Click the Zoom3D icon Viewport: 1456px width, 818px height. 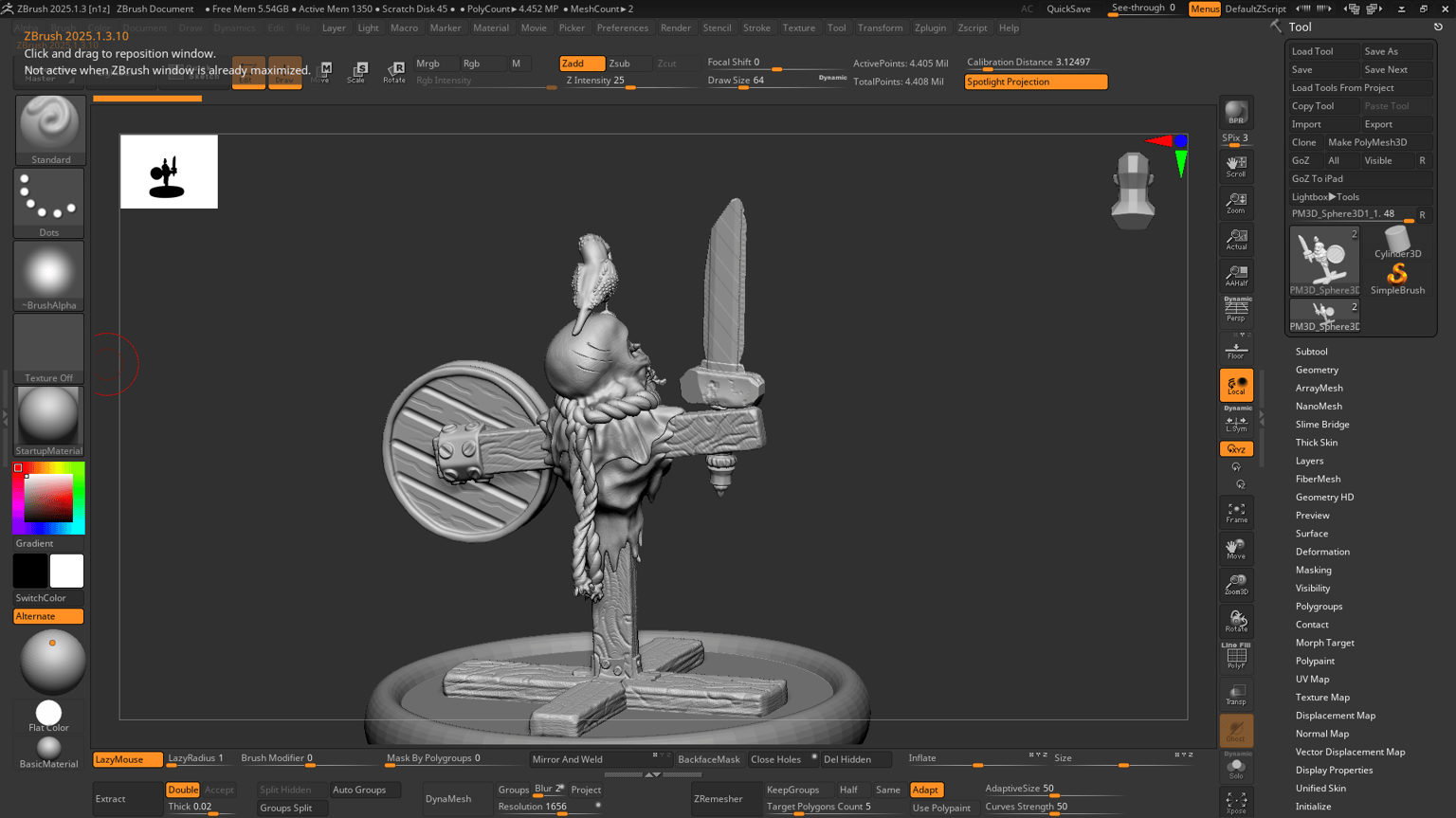(x=1236, y=585)
